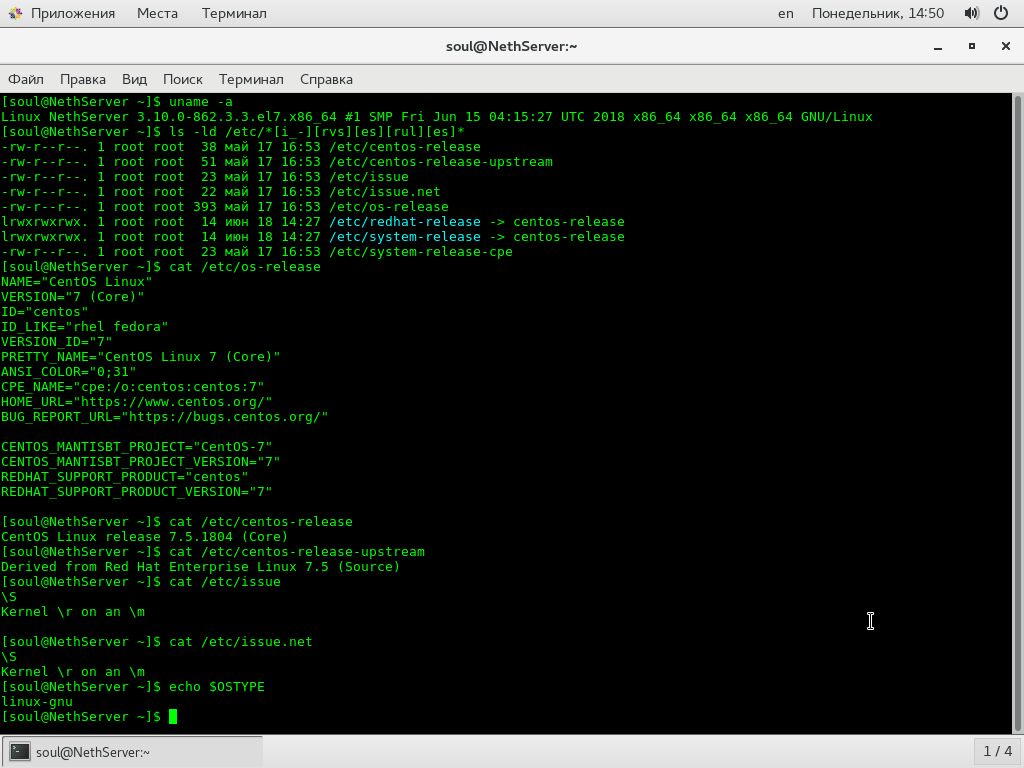This screenshot has height=768, width=1024.
Task: Click CentOS Linux release 7.5.1804 line
Action: tap(144, 537)
